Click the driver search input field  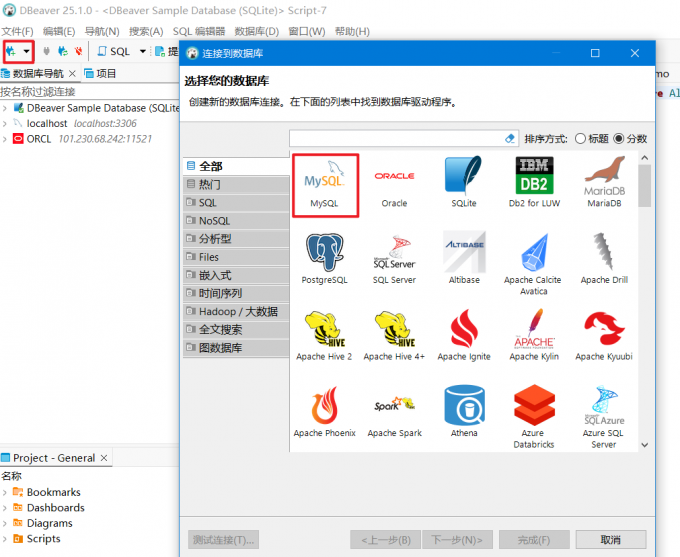click(397, 139)
